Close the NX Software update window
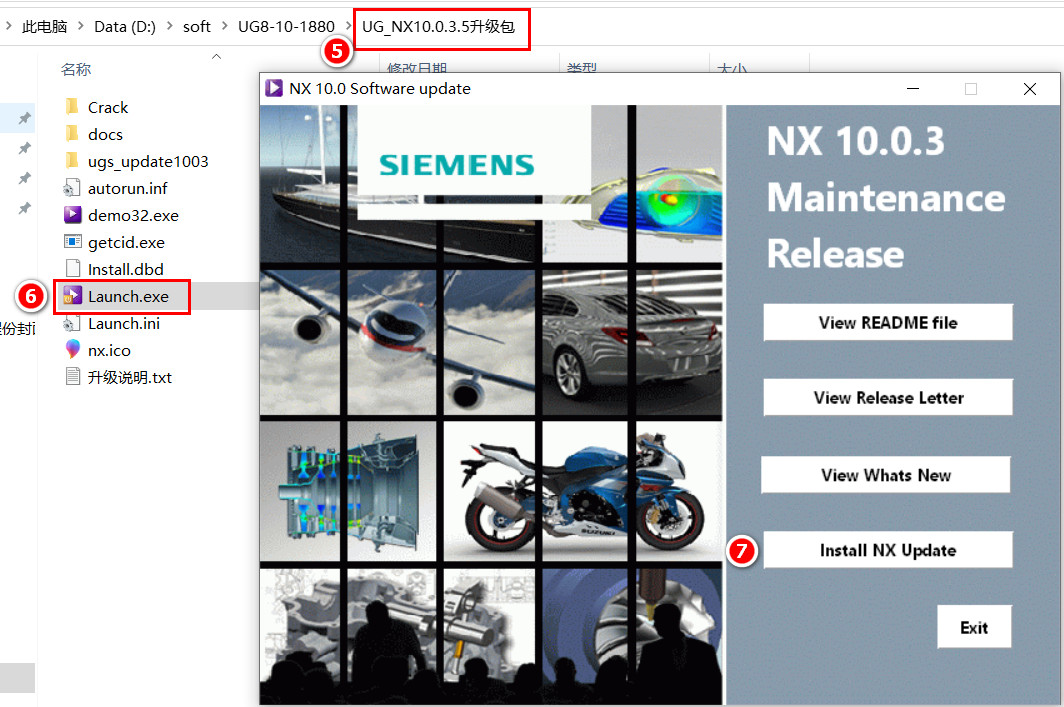Screen dimensions: 1064x707 (1029, 89)
